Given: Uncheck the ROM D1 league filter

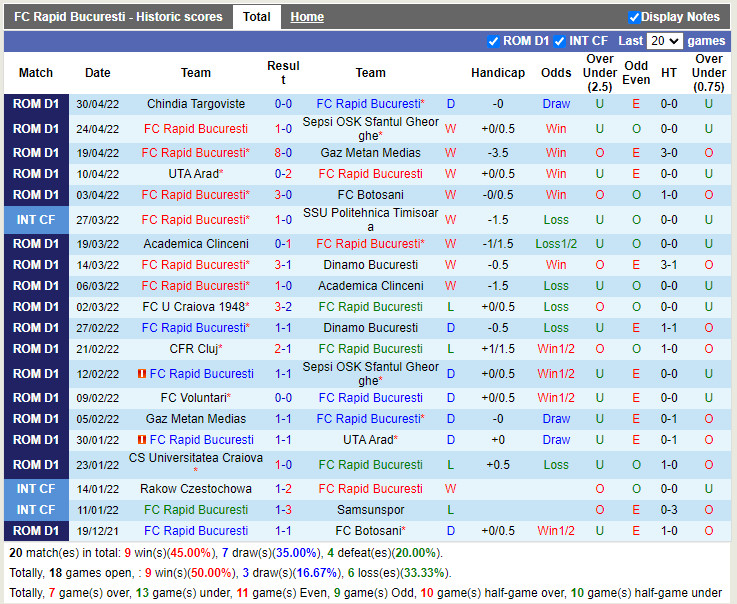Looking at the screenshot, I should (x=493, y=41).
